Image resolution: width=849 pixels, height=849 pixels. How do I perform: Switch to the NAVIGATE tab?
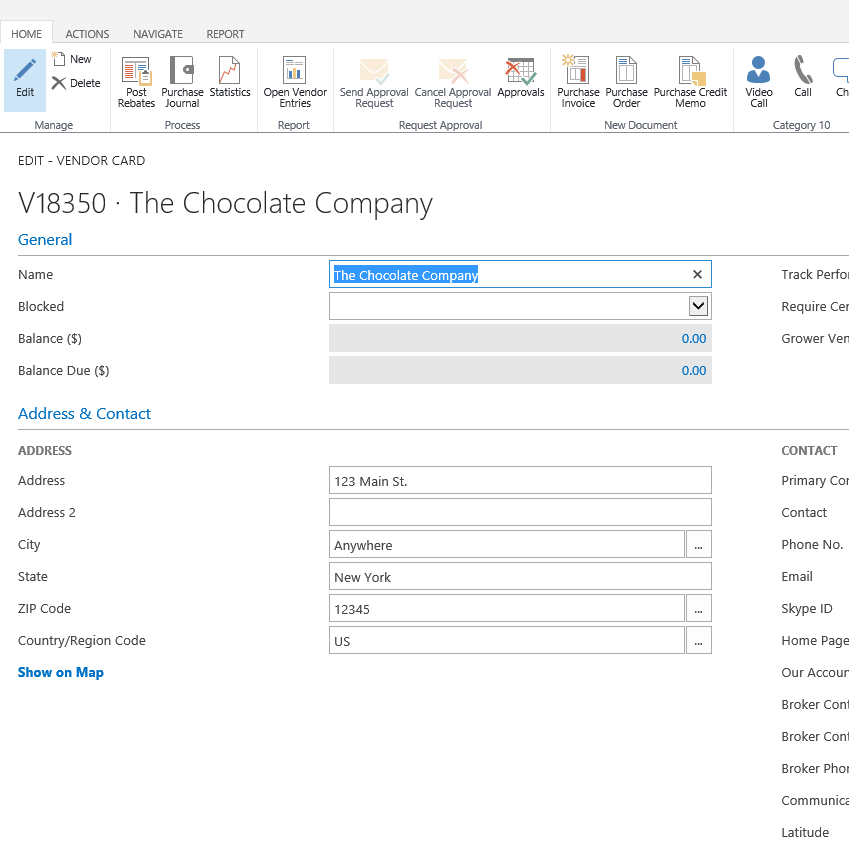(158, 34)
